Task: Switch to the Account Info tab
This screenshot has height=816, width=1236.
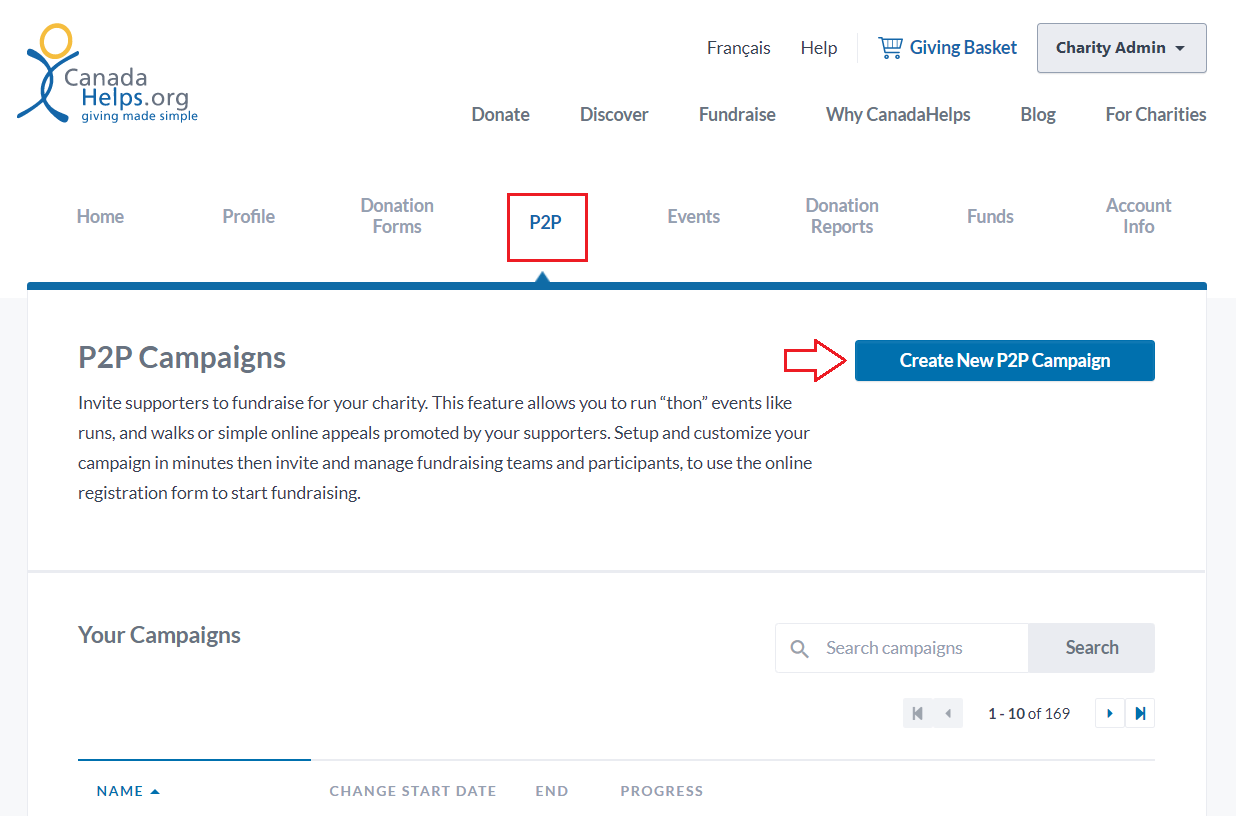Action: [x=1139, y=216]
